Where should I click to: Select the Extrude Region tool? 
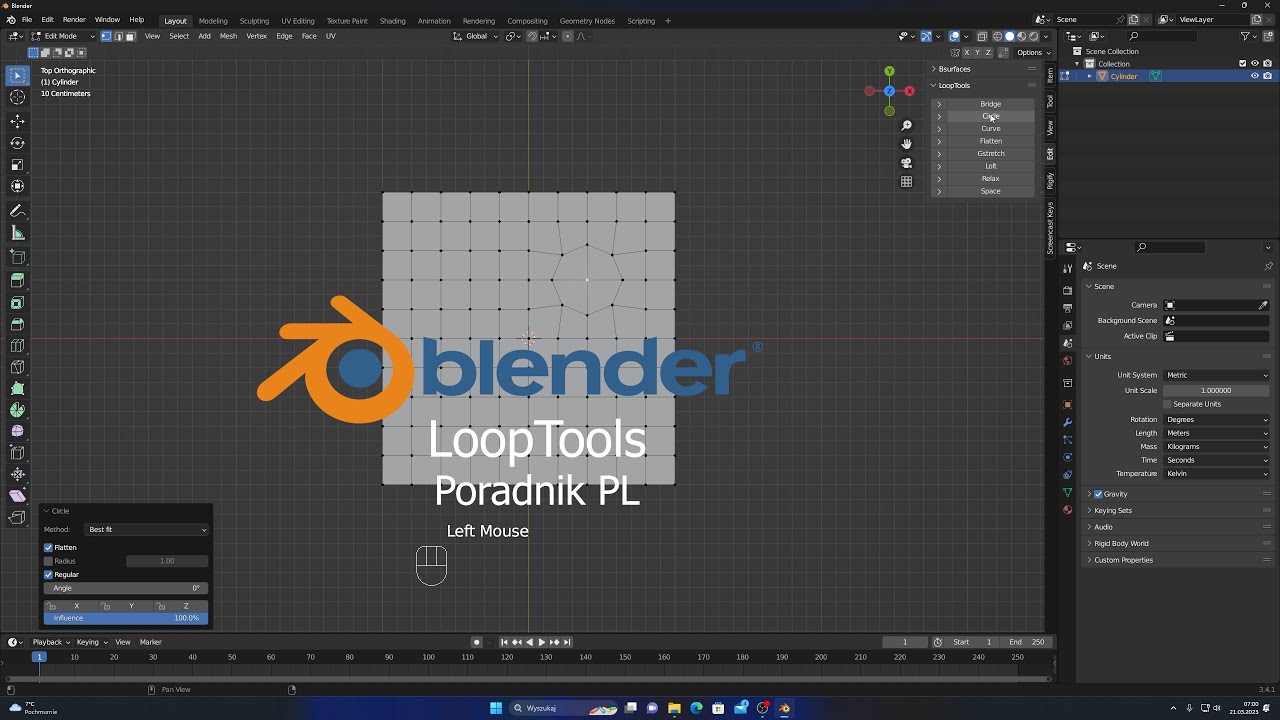(x=17, y=281)
